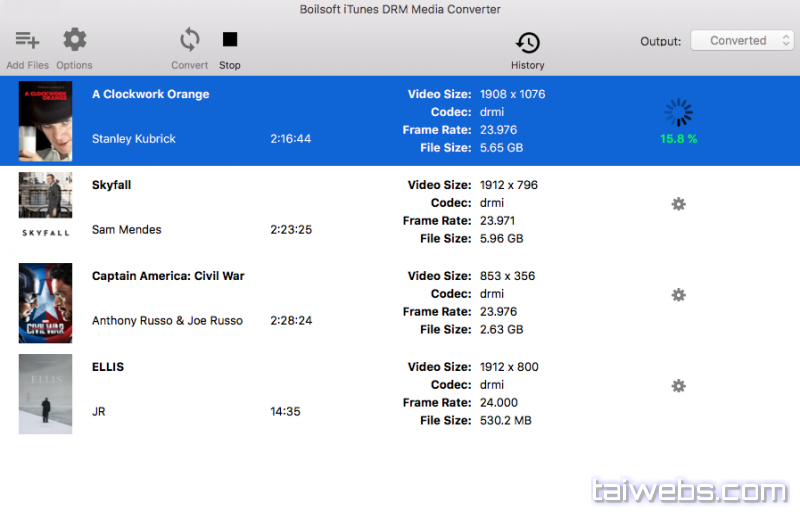800x519 pixels.
Task: Open settings gear for Skyfall
Action: point(678,204)
